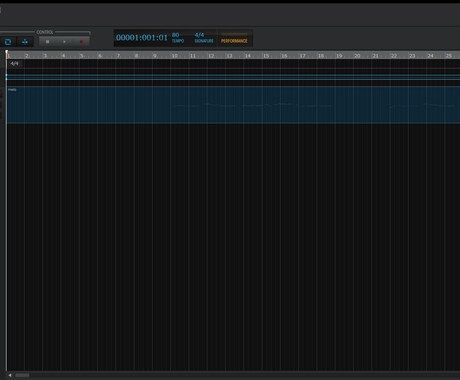
Task: Jump to measure 5 on the ruler
Action: pyautogui.click(x=82, y=56)
